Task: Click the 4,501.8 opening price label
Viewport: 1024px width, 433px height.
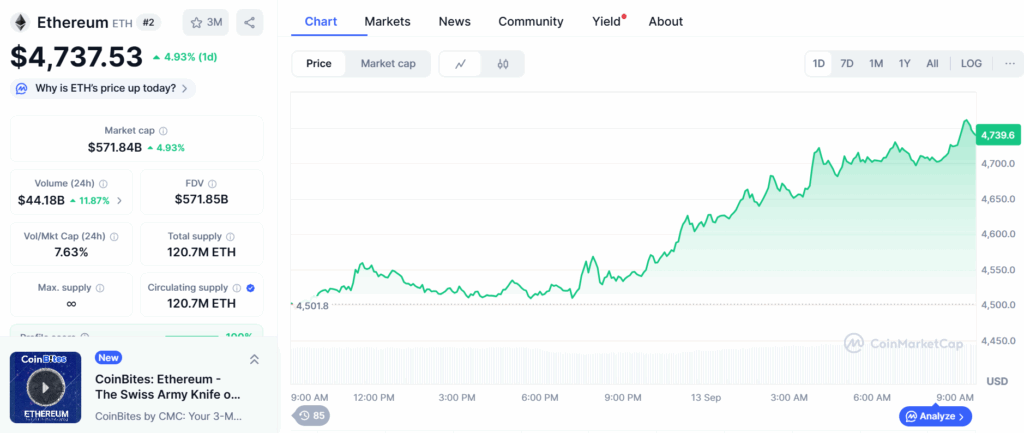Action: click(x=312, y=305)
